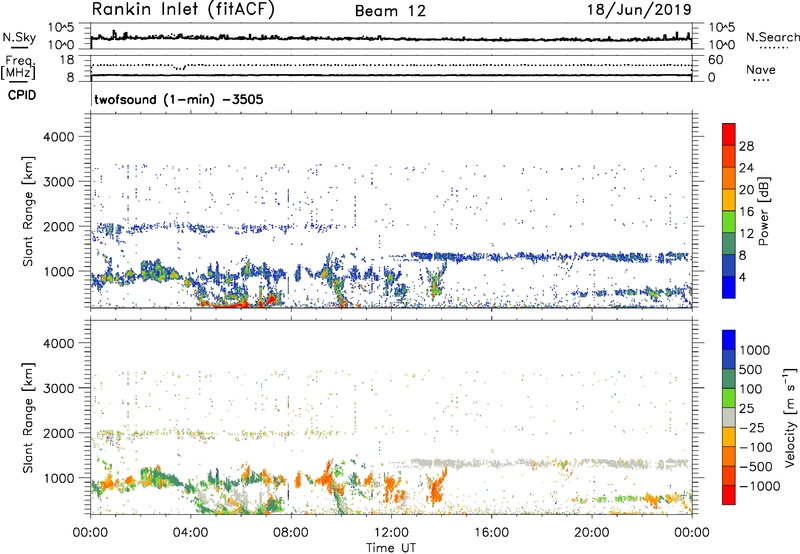Click the dip in dotted frequency line

pyautogui.click(x=180, y=67)
